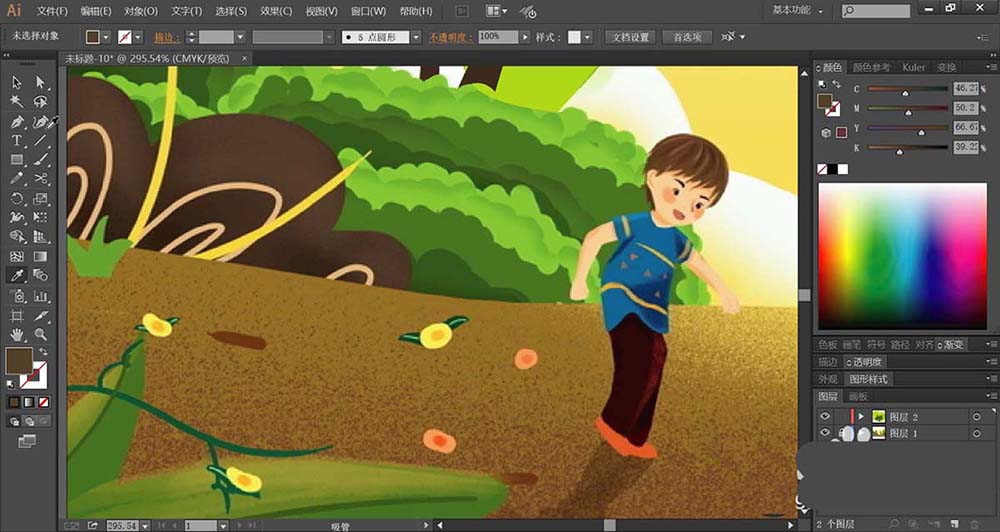1000x532 pixels.
Task: Click the 描边 link in control bar
Action: click(166, 37)
